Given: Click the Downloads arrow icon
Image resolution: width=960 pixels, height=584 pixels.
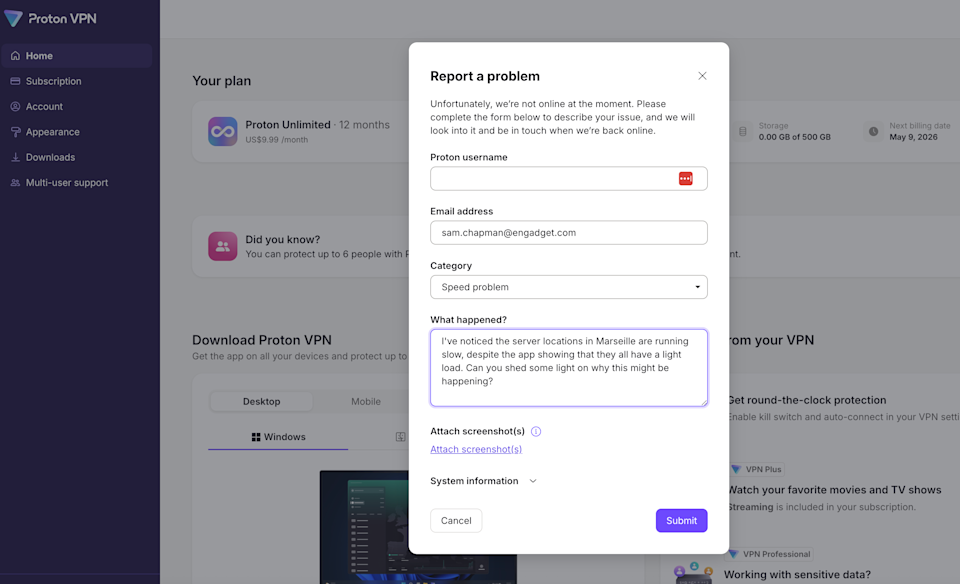Looking at the screenshot, I should tap(16, 157).
